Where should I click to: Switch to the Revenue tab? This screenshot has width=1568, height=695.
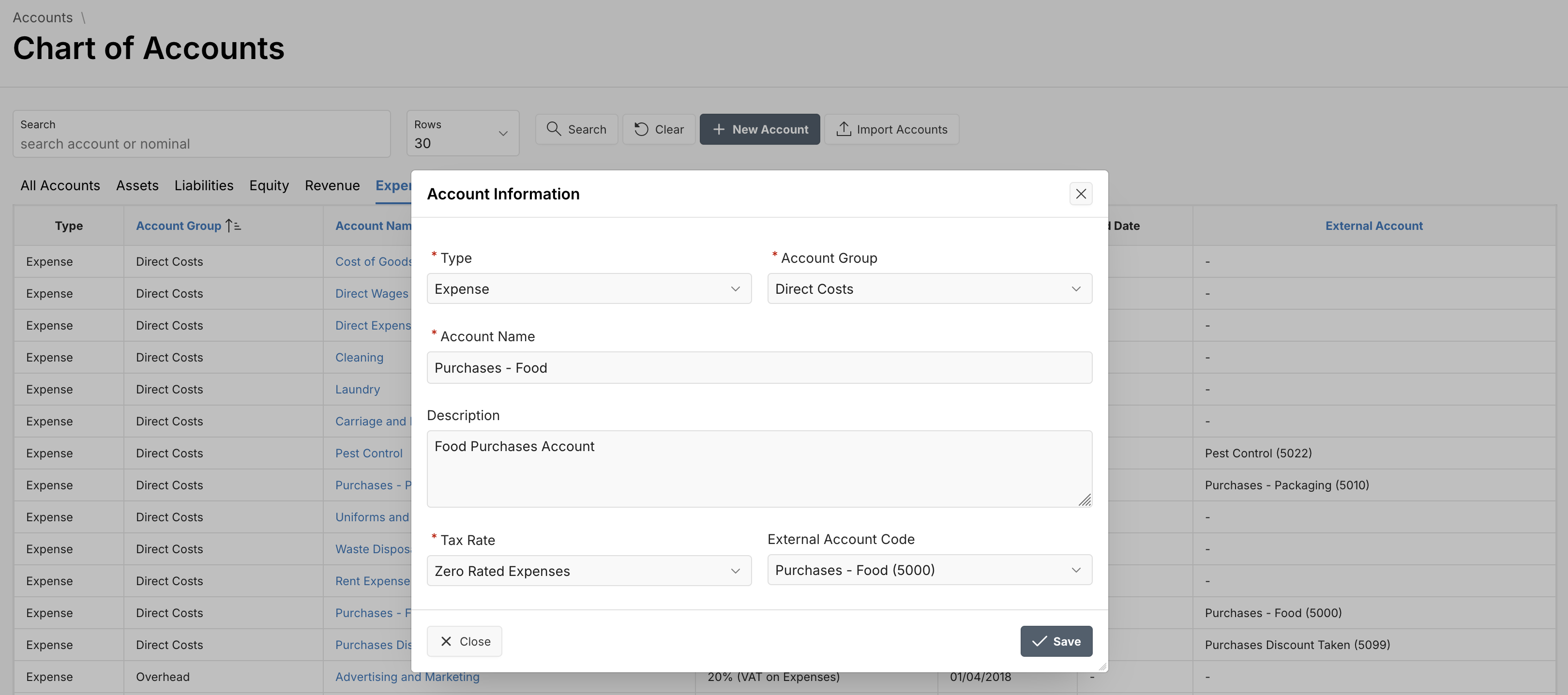tap(332, 186)
